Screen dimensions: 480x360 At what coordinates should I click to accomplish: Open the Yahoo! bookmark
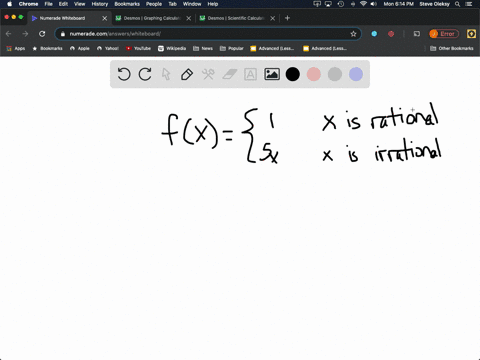[x=108, y=48]
